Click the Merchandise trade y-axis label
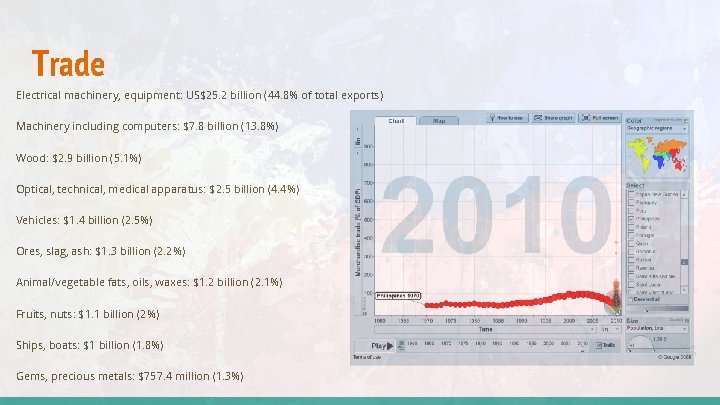 click(x=357, y=232)
